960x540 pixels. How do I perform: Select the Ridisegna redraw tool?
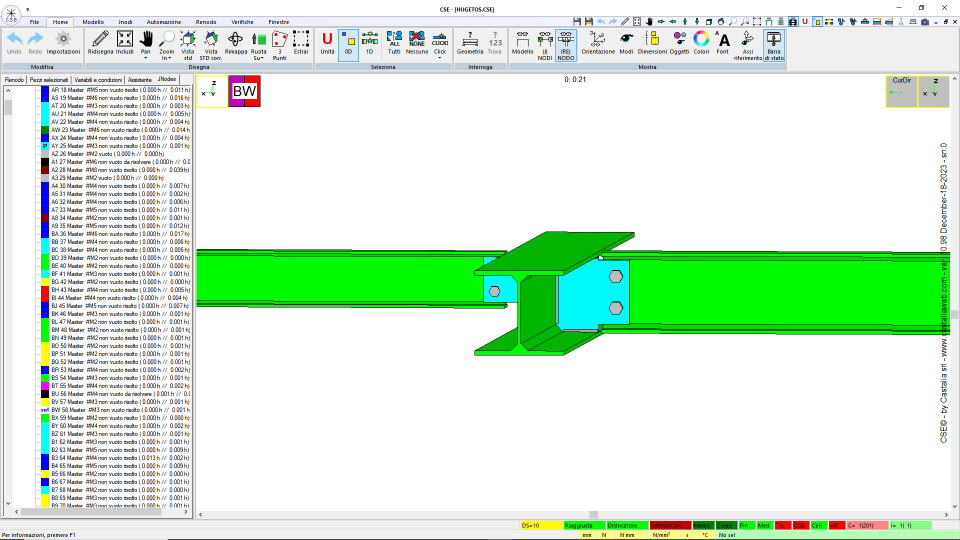coord(100,43)
